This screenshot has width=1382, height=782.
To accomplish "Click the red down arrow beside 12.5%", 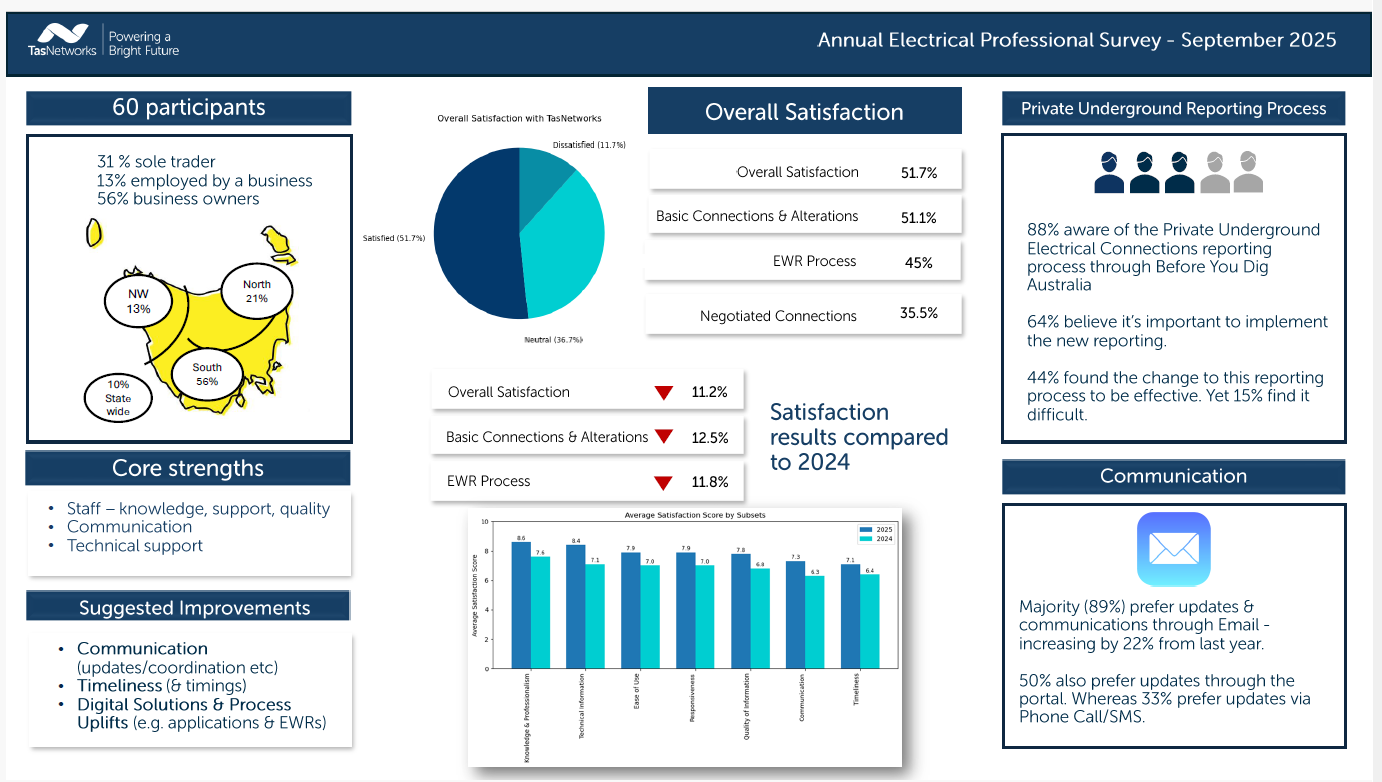I will pyautogui.click(x=663, y=437).
